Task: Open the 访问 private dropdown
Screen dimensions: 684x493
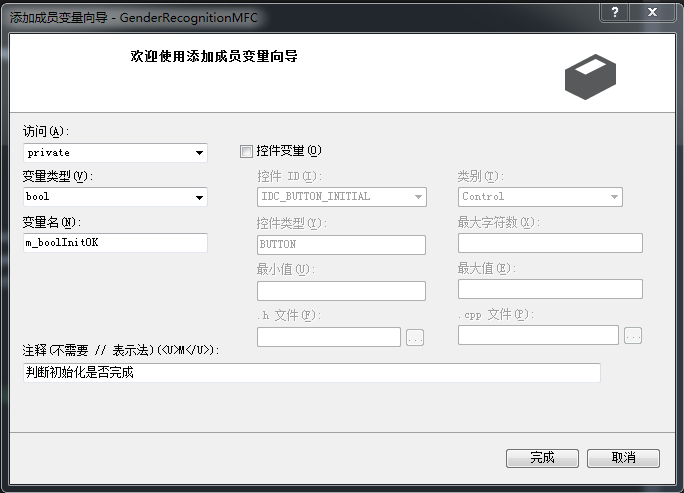Action: (115, 153)
